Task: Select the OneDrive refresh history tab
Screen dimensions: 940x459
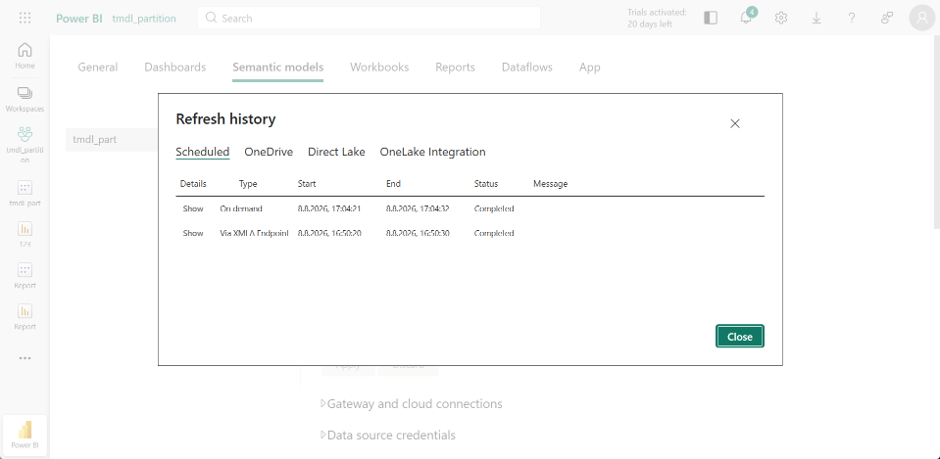Action: click(269, 152)
